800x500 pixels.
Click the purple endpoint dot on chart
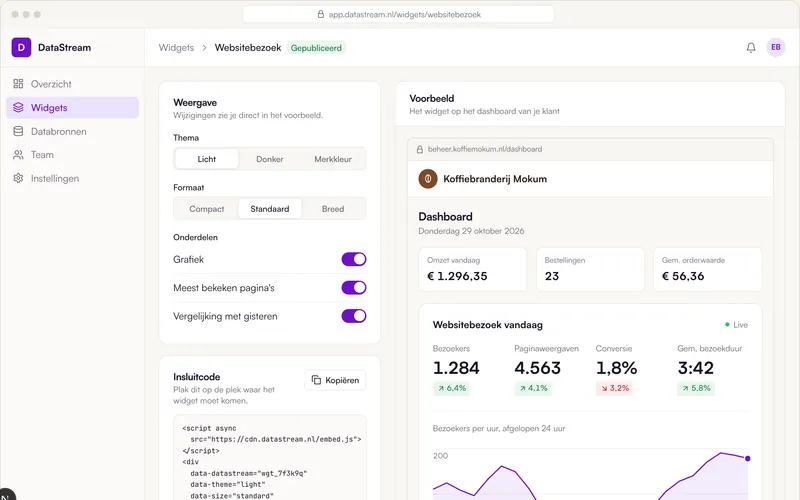point(747,459)
